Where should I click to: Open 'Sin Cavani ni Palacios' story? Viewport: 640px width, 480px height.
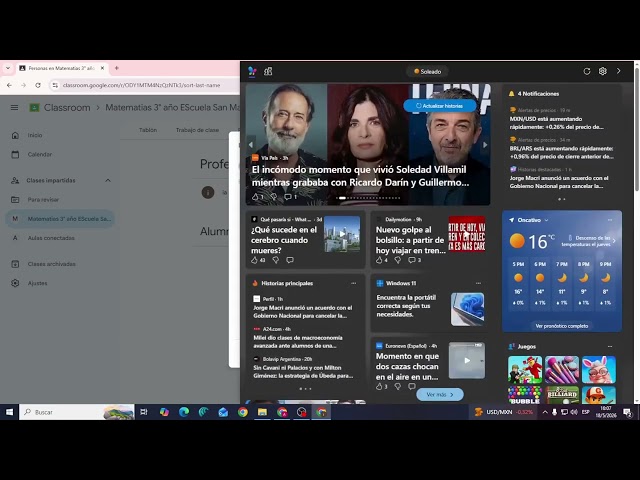point(303,371)
